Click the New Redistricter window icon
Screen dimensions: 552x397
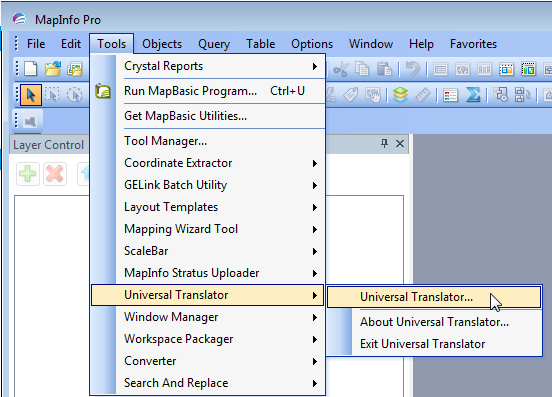(x=528, y=69)
